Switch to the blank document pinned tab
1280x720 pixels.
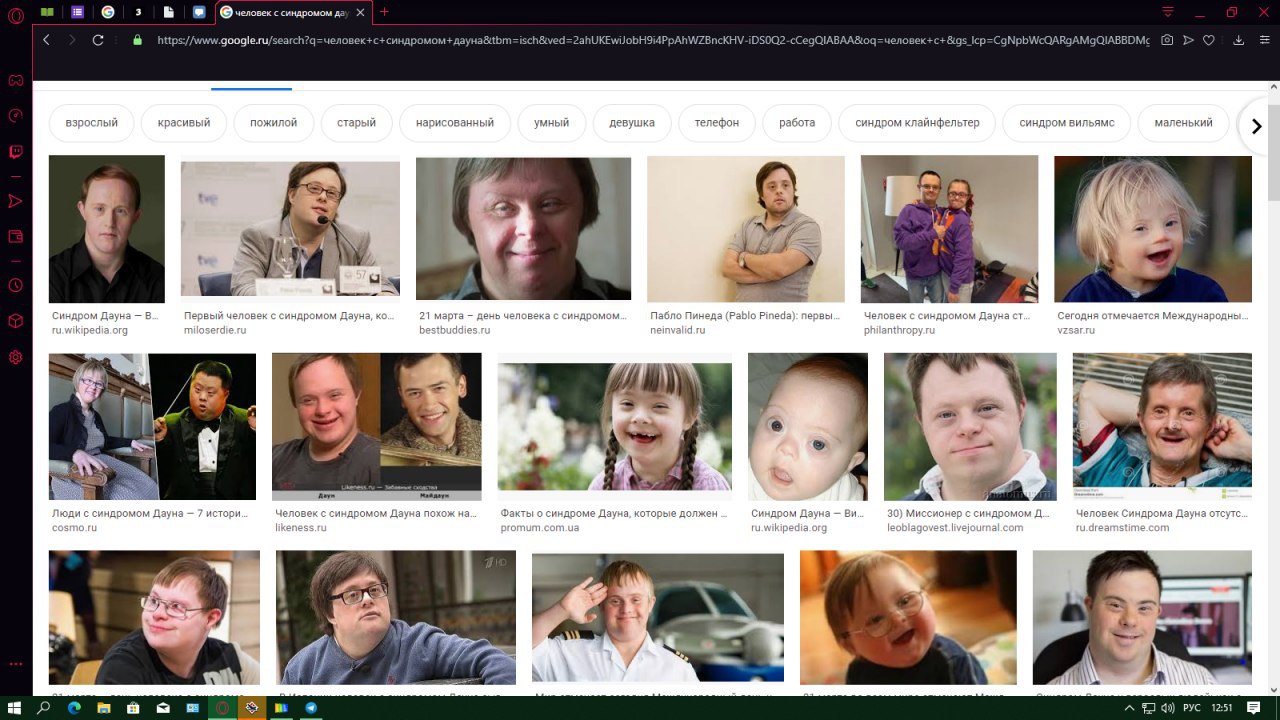click(x=168, y=12)
